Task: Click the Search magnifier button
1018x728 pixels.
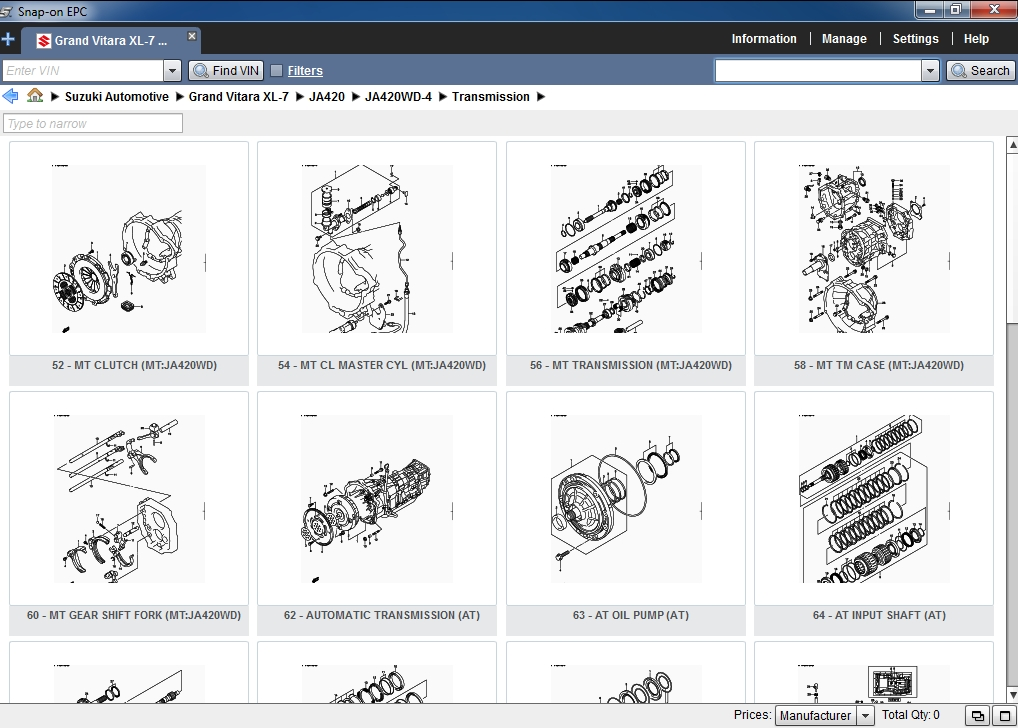Action: [980, 71]
